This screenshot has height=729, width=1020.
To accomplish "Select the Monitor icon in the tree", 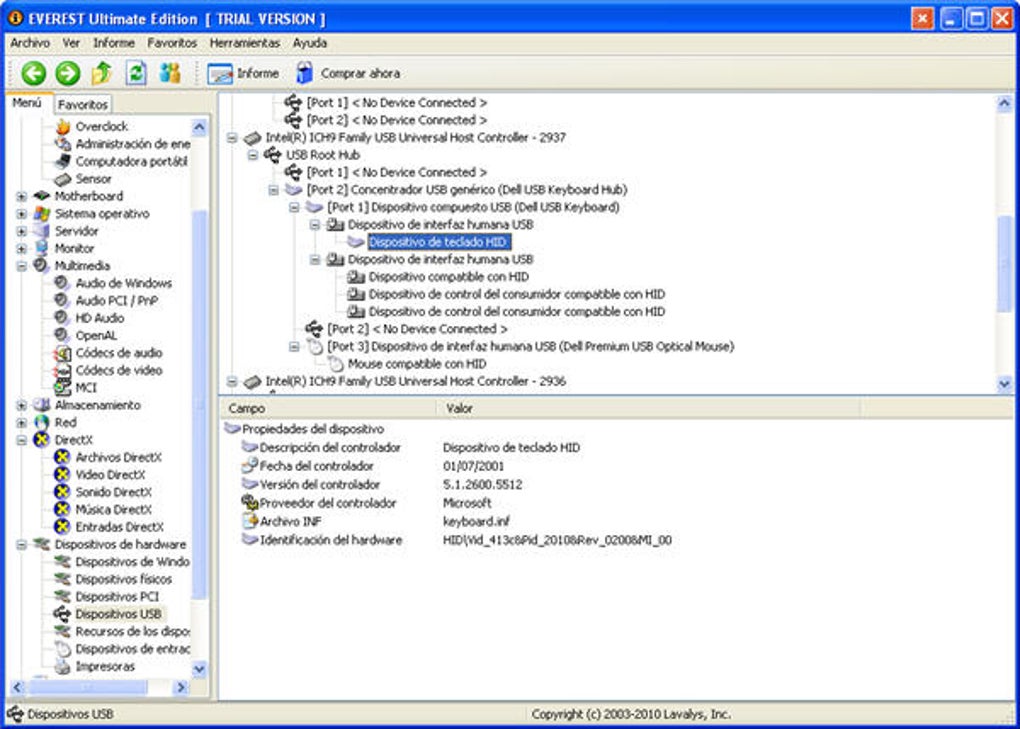I will pyautogui.click(x=42, y=248).
